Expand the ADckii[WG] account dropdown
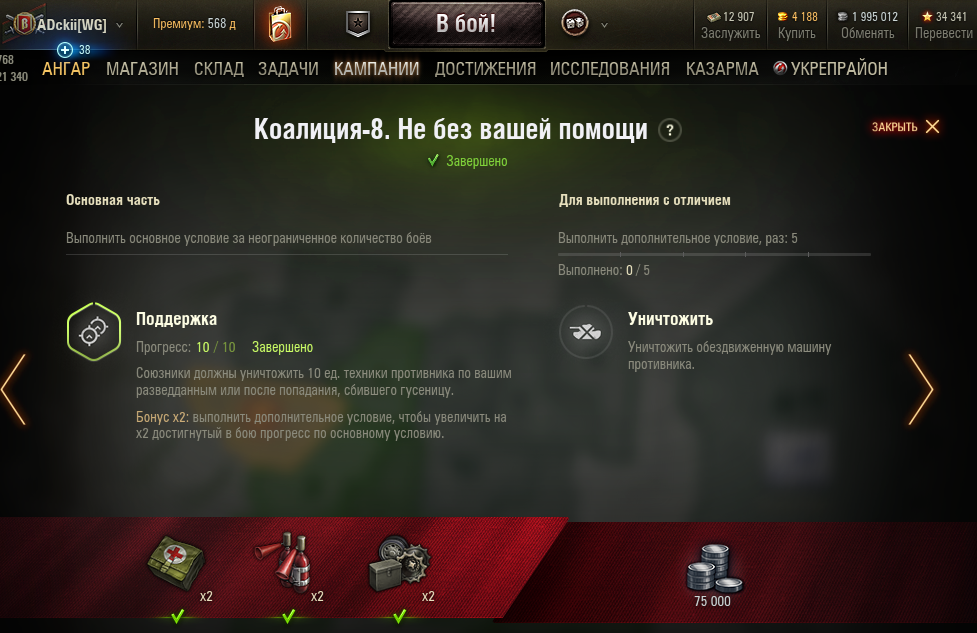 [x=120, y=26]
